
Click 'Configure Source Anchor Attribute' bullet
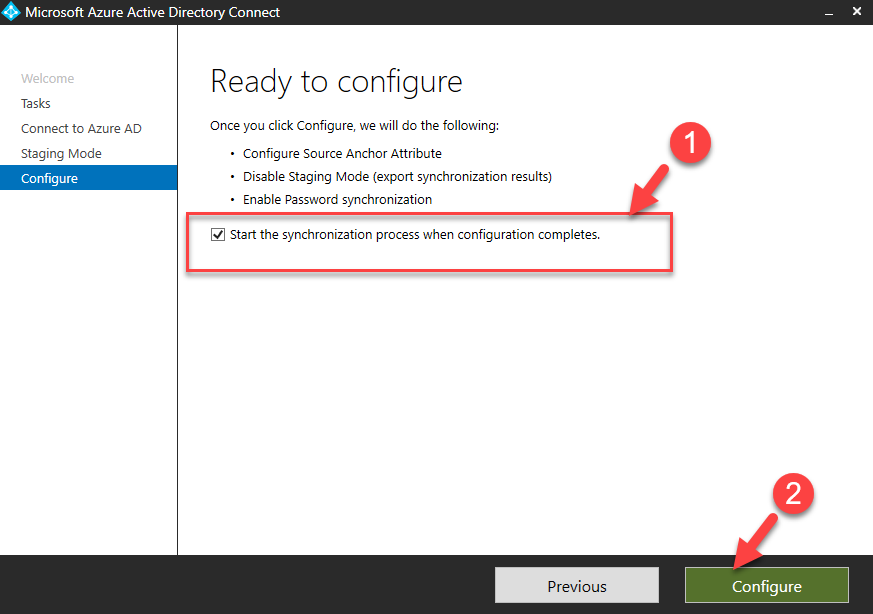click(342, 154)
